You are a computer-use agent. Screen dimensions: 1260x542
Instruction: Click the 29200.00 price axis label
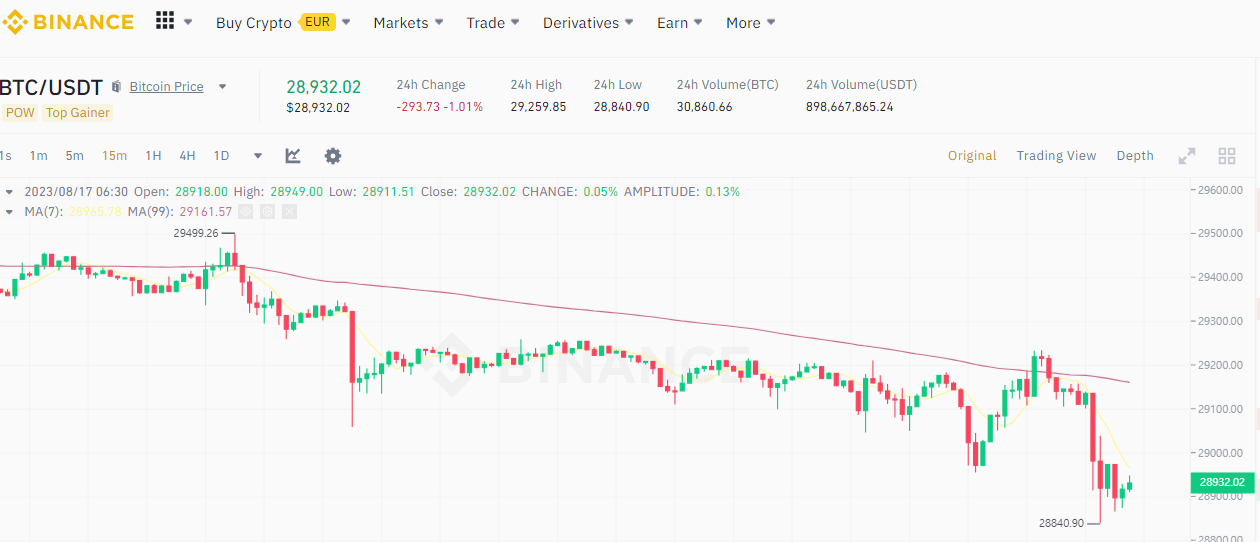1221,365
